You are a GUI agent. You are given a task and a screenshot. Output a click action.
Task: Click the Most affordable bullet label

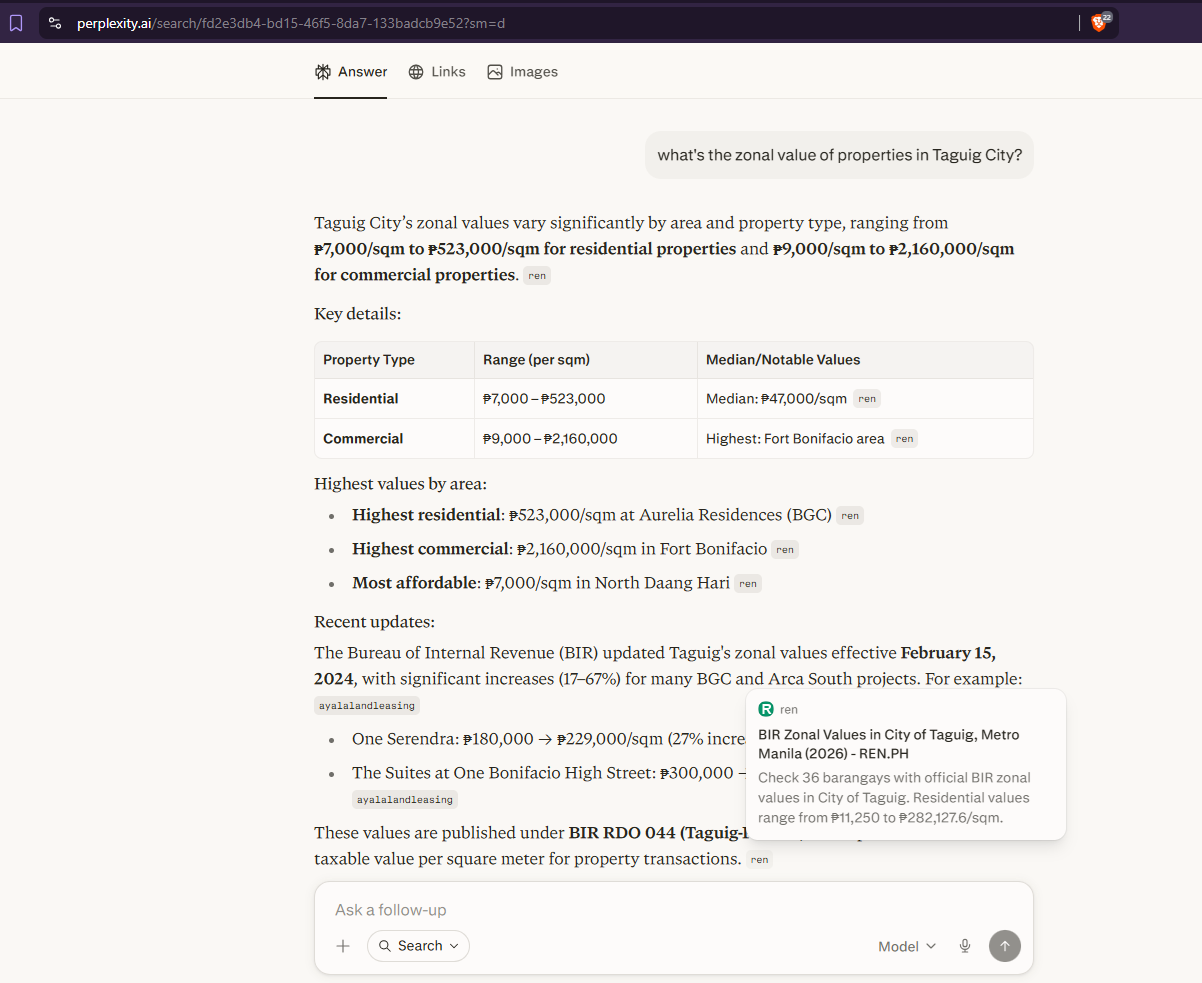coord(416,583)
